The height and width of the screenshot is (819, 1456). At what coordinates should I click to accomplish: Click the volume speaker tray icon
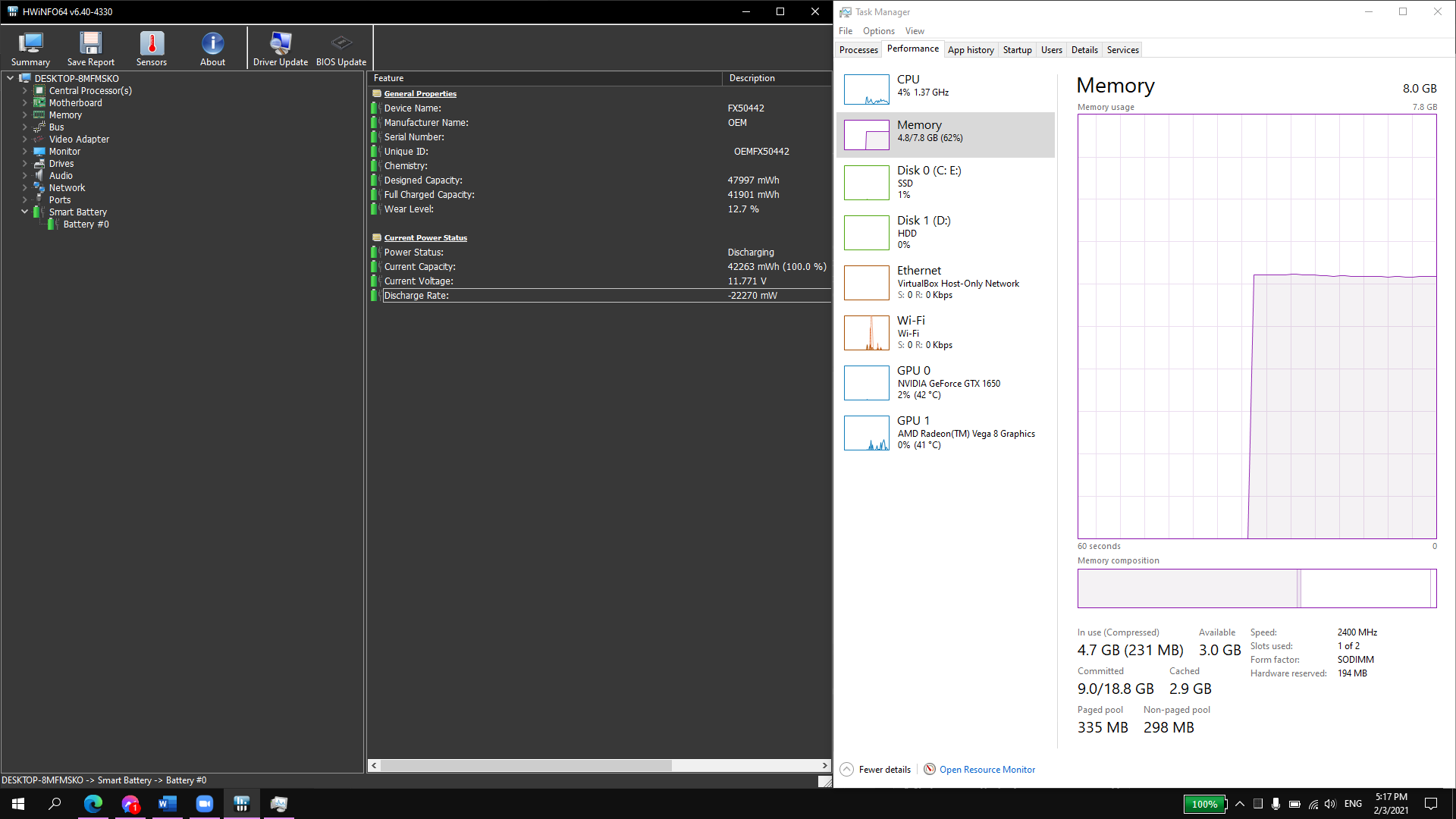[1330, 804]
